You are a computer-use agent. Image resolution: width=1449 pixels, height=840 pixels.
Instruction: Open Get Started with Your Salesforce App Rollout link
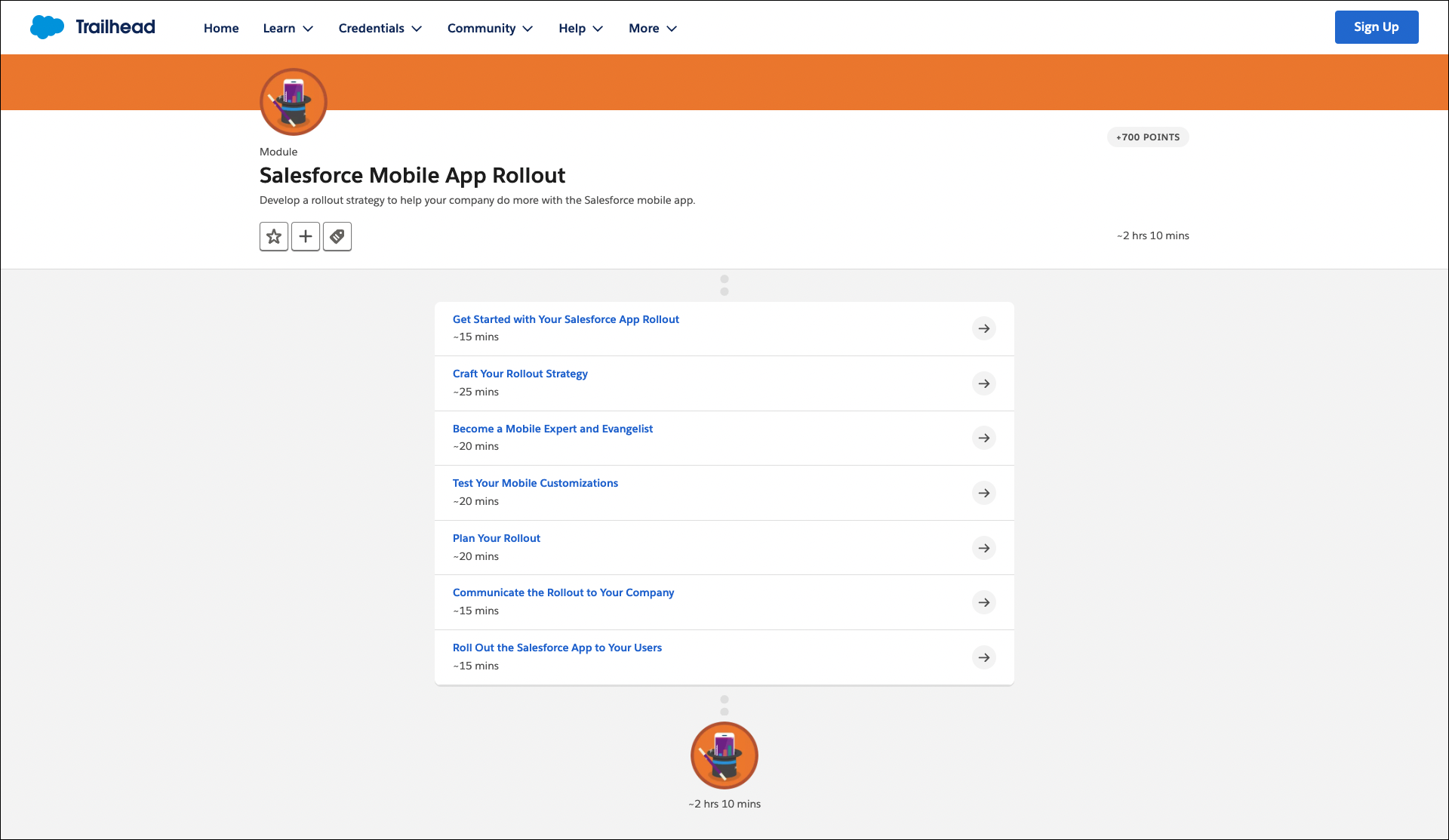point(566,319)
